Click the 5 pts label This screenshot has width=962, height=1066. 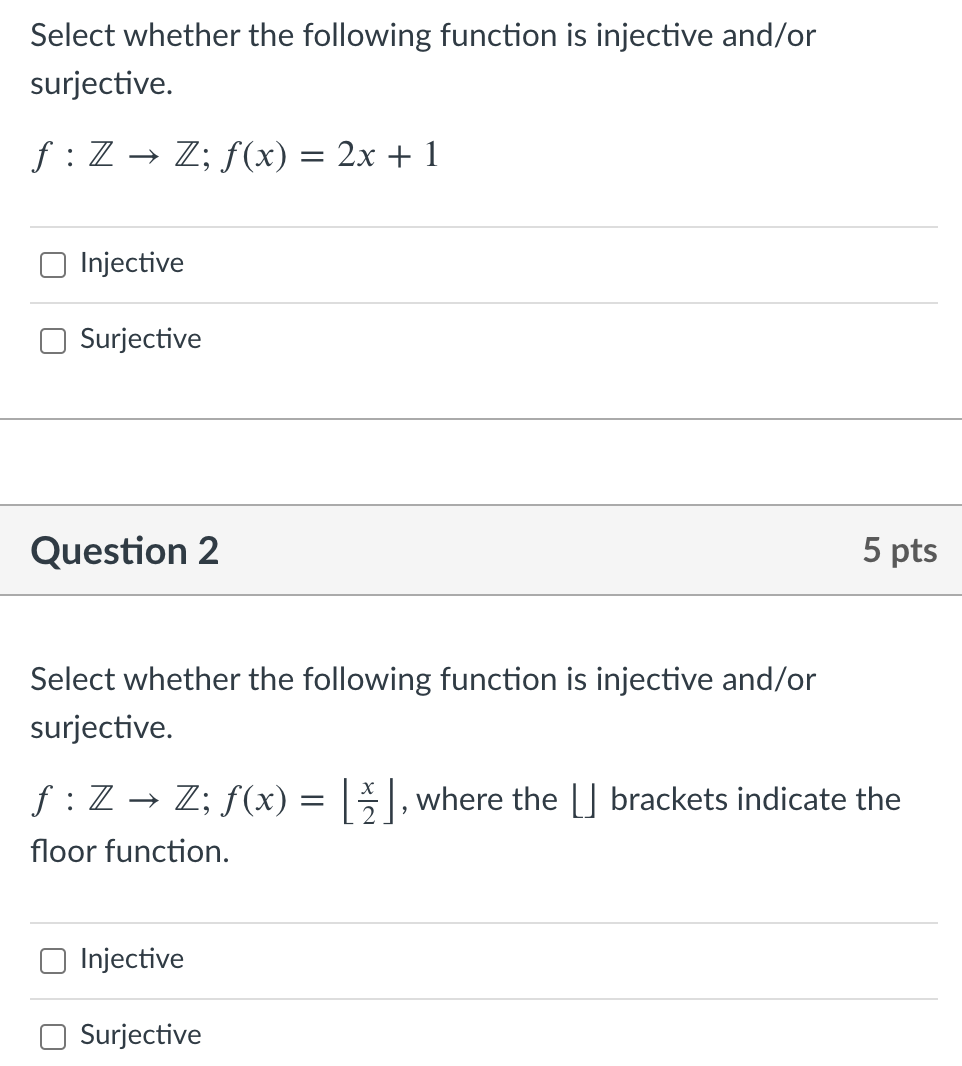tap(900, 550)
